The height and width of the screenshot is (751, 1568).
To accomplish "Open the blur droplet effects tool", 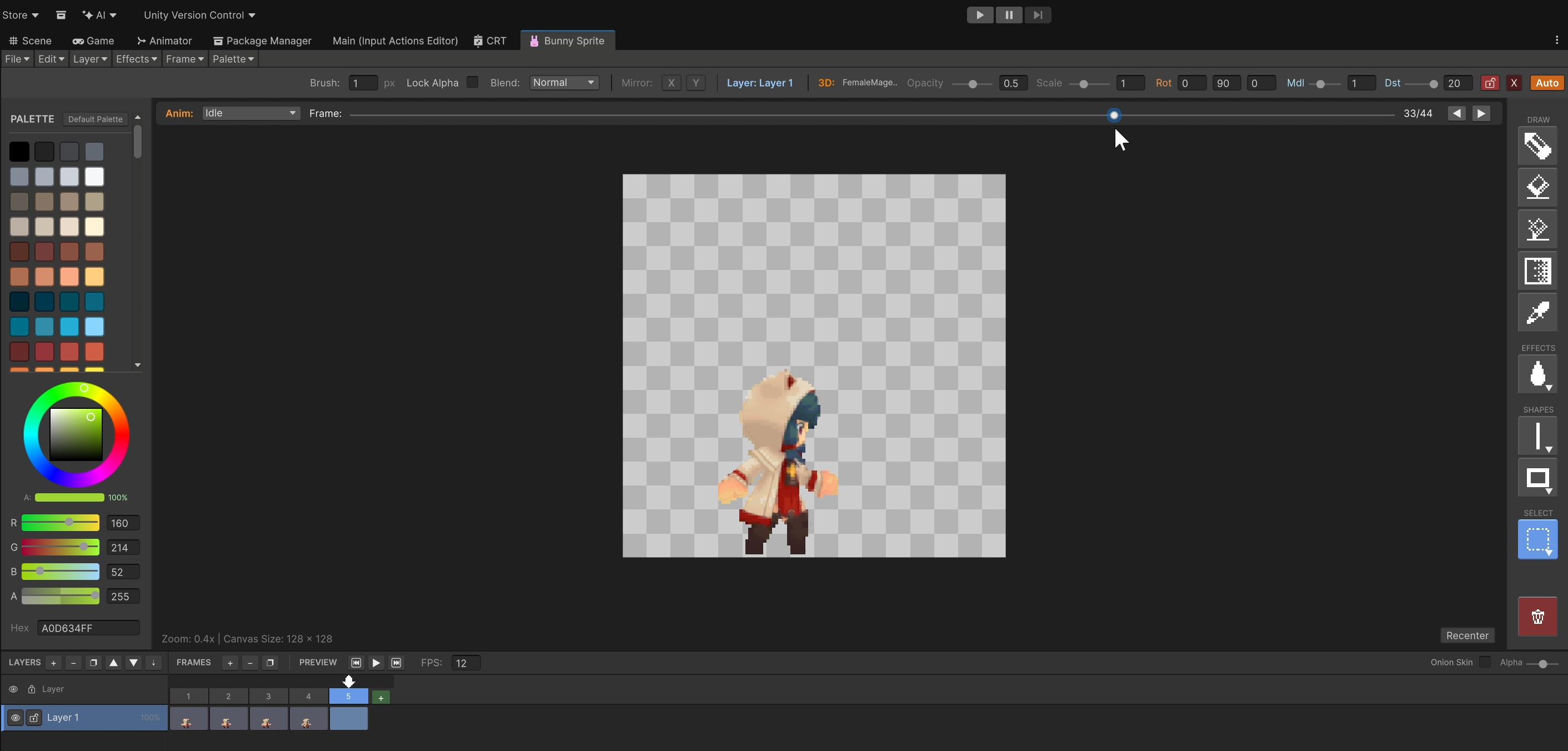I will (x=1537, y=374).
